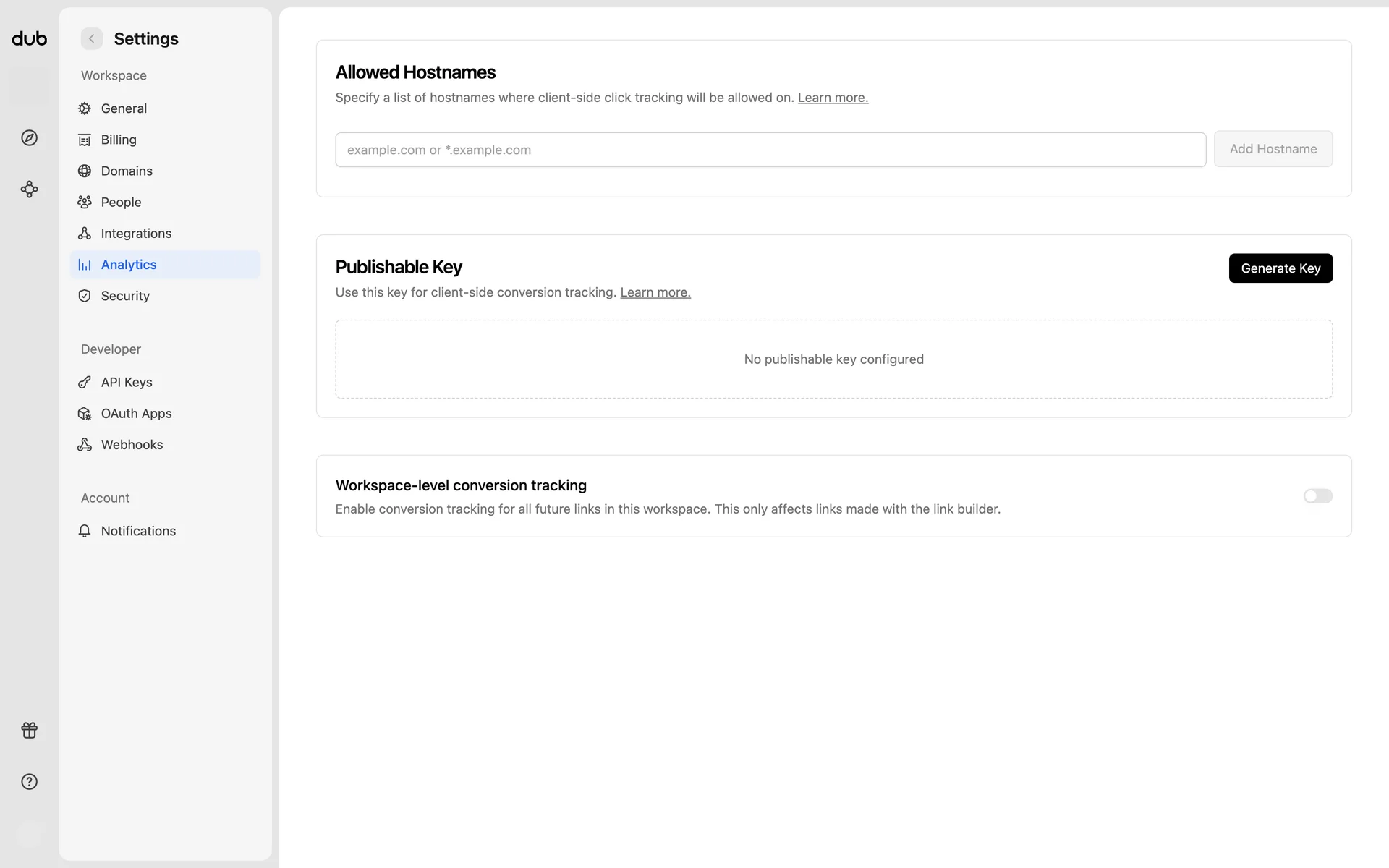The height and width of the screenshot is (868, 1389).
Task: Click the key icon beside API Keys
Action: pos(85,382)
